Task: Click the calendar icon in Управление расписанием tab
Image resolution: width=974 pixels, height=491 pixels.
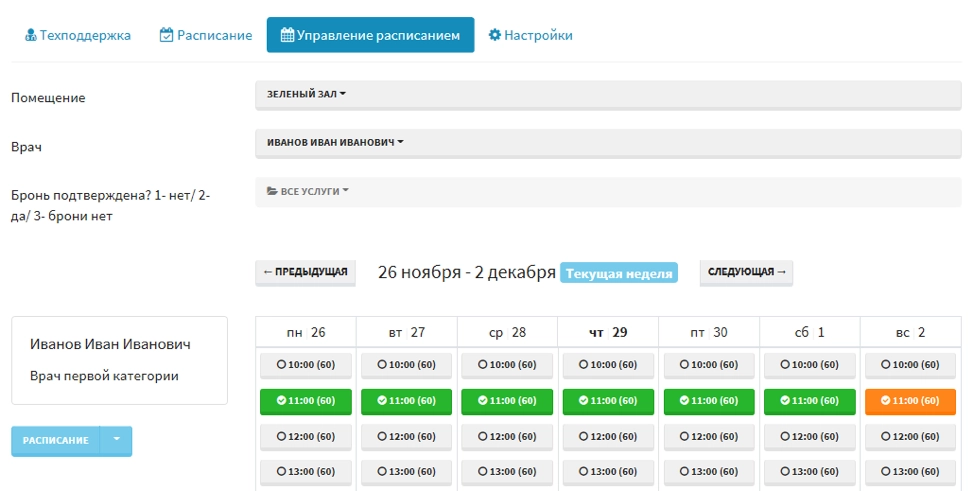Action: tap(287, 35)
